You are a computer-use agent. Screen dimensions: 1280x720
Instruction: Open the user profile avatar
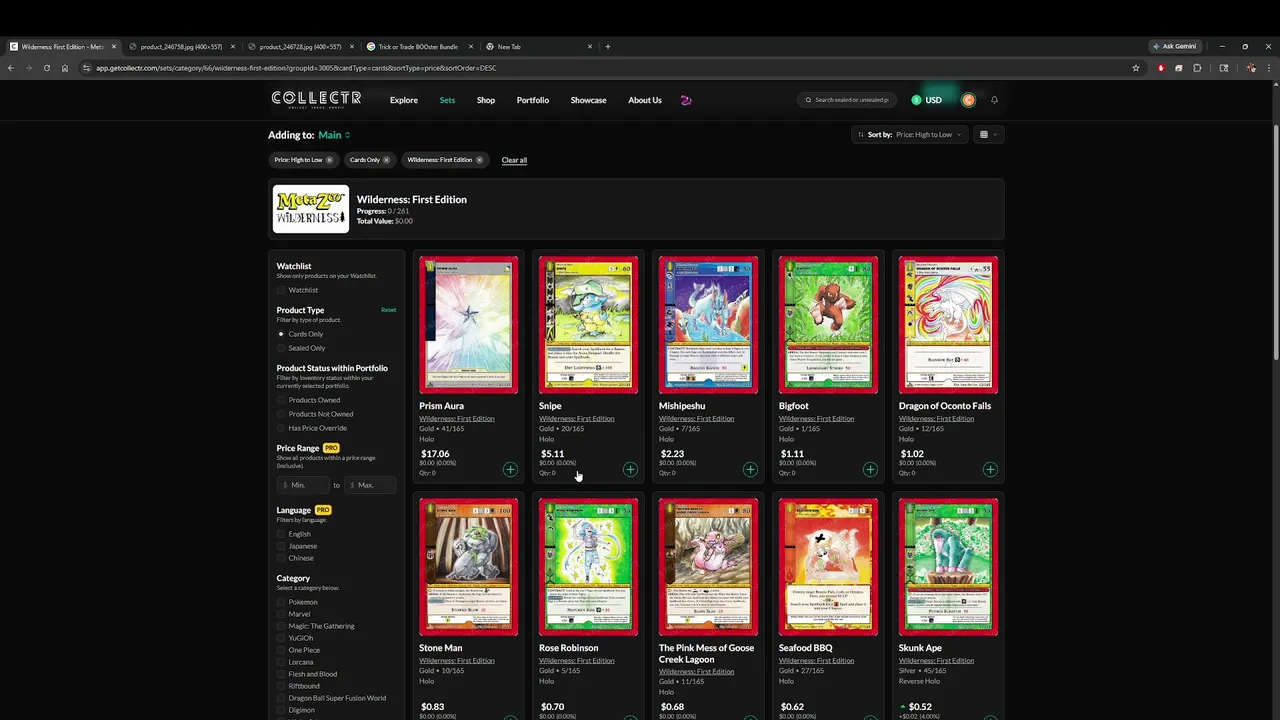pos(968,100)
